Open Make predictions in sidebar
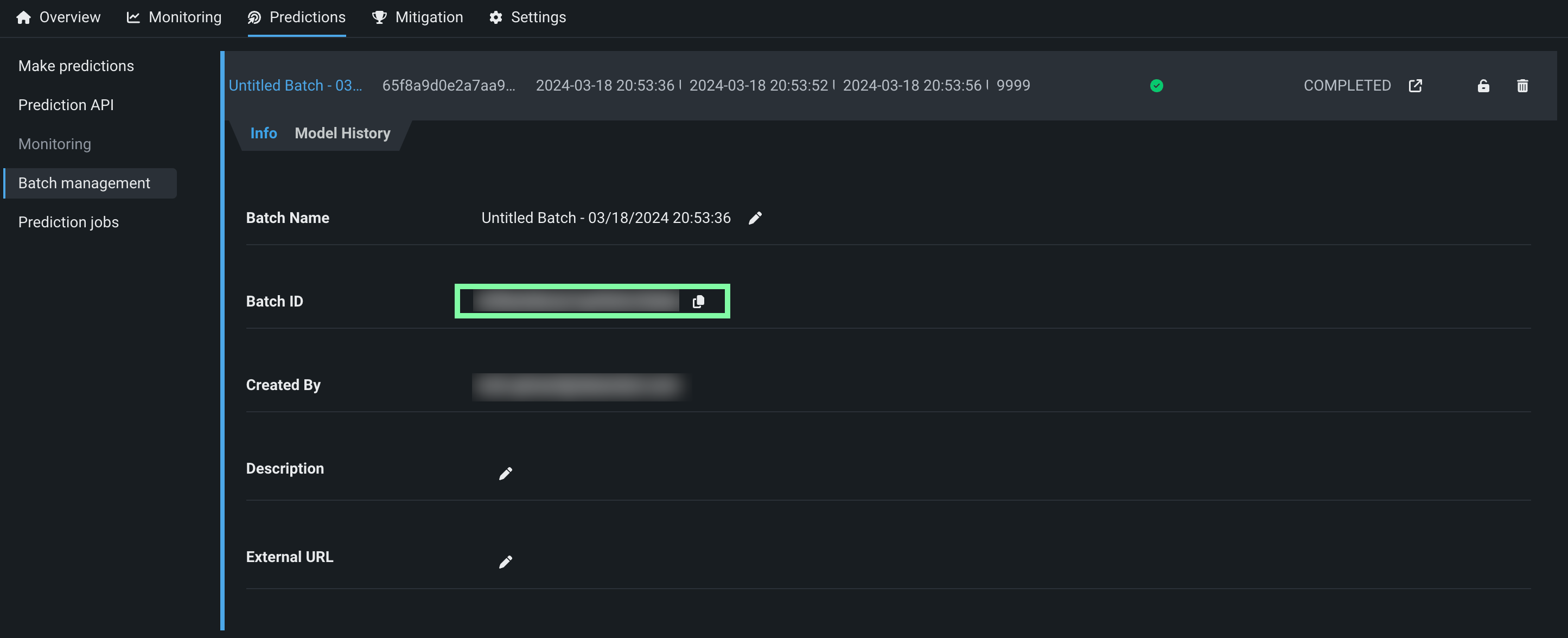1568x638 pixels. tap(76, 66)
